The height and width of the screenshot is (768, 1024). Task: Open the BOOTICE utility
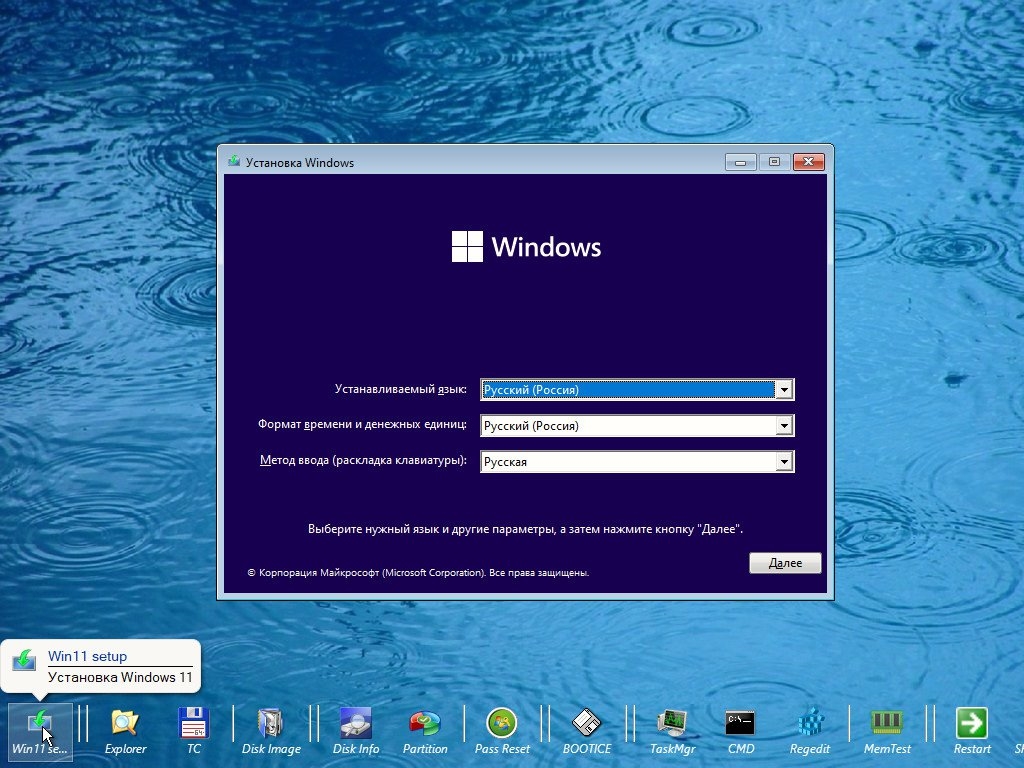coord(586,724)
